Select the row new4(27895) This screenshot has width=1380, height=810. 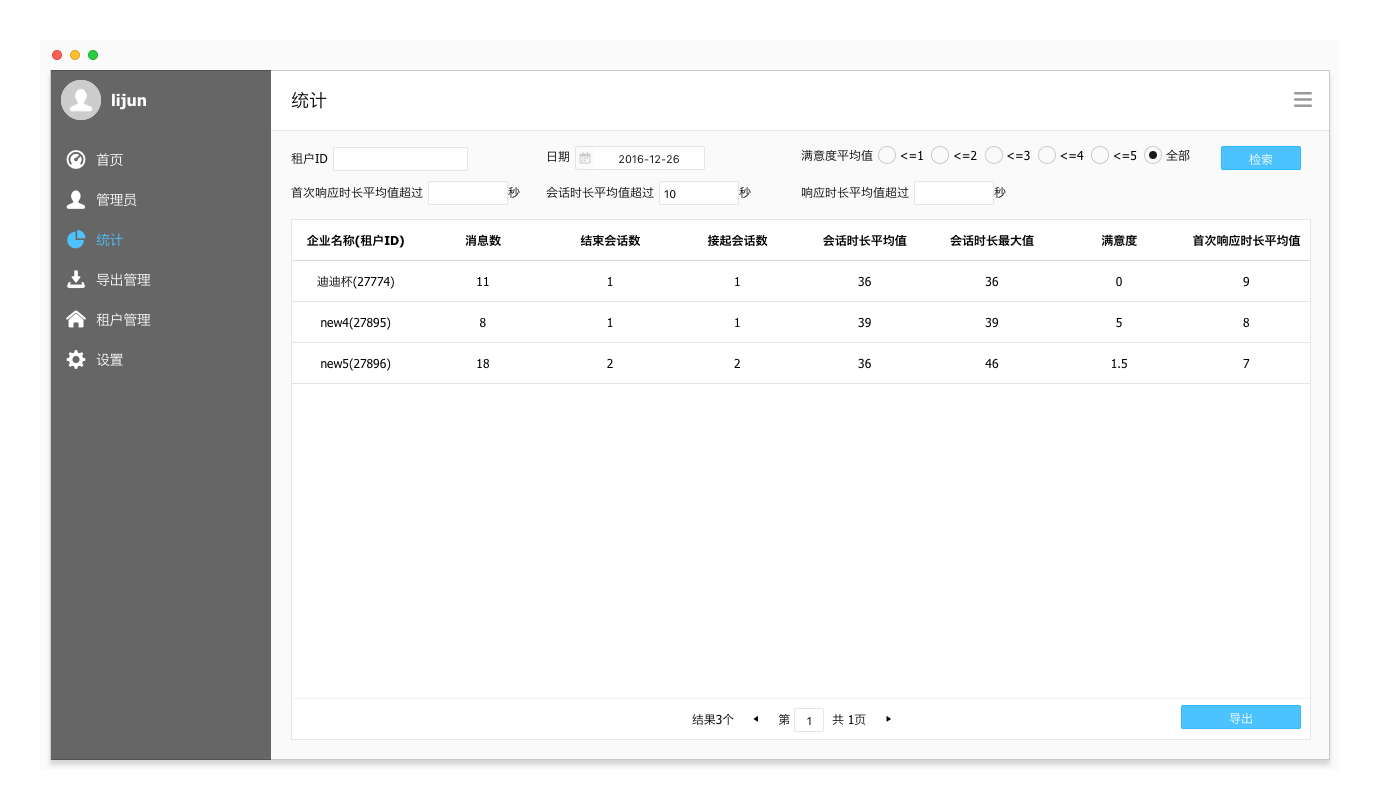click(x=801, y=323)
